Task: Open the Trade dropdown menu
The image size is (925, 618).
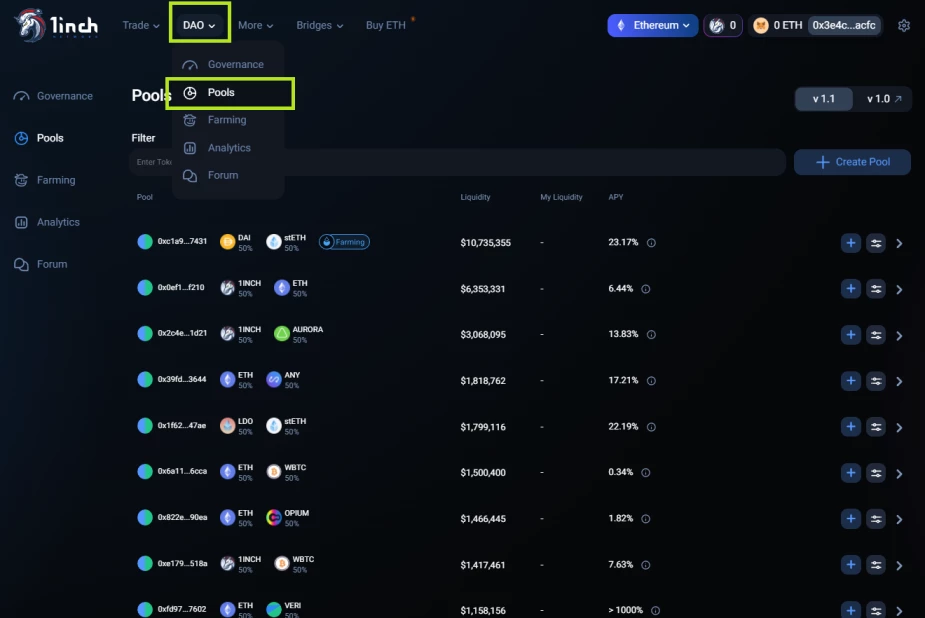Action: pos(140,25)
